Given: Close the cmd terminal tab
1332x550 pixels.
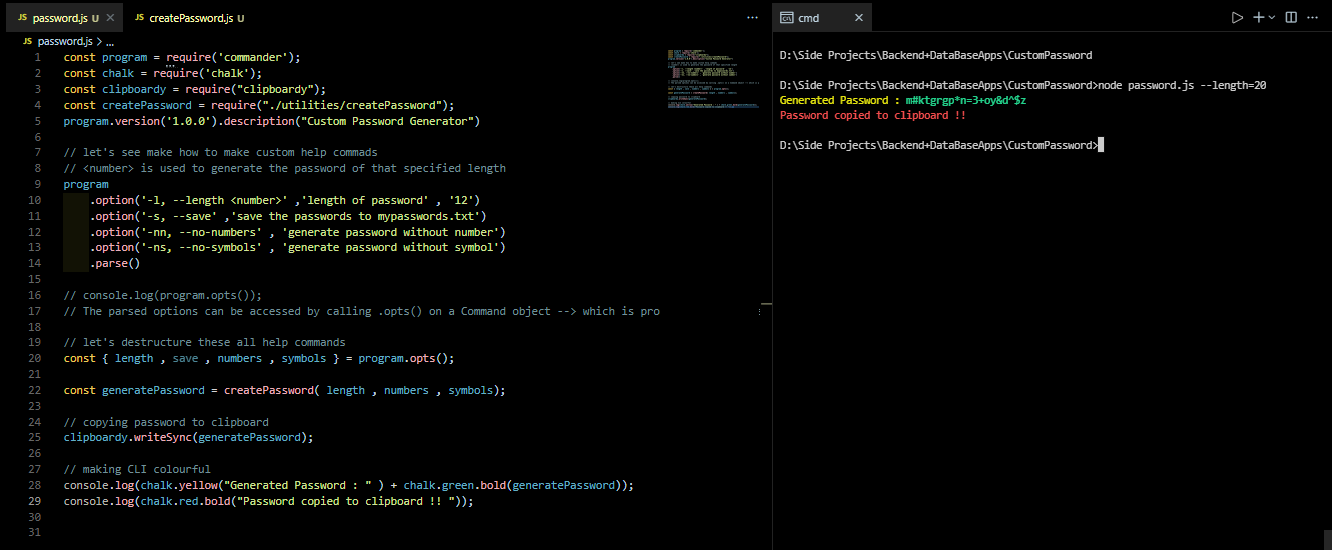Looking at the screenshot, I should pos(859,18).
